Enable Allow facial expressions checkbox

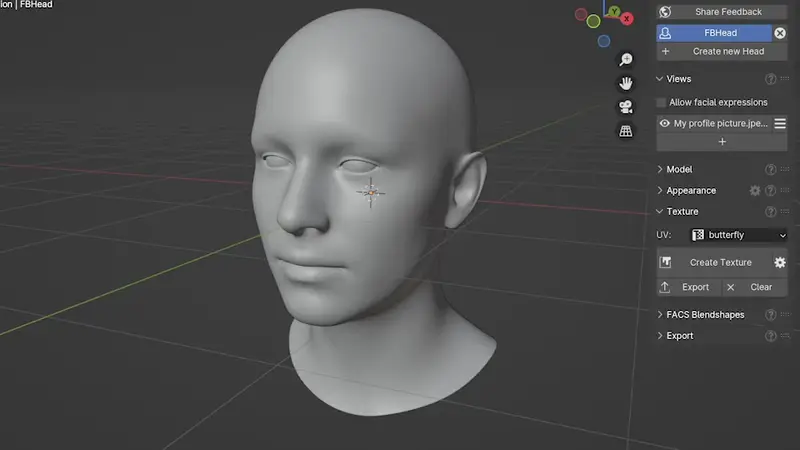pos(661,103)
